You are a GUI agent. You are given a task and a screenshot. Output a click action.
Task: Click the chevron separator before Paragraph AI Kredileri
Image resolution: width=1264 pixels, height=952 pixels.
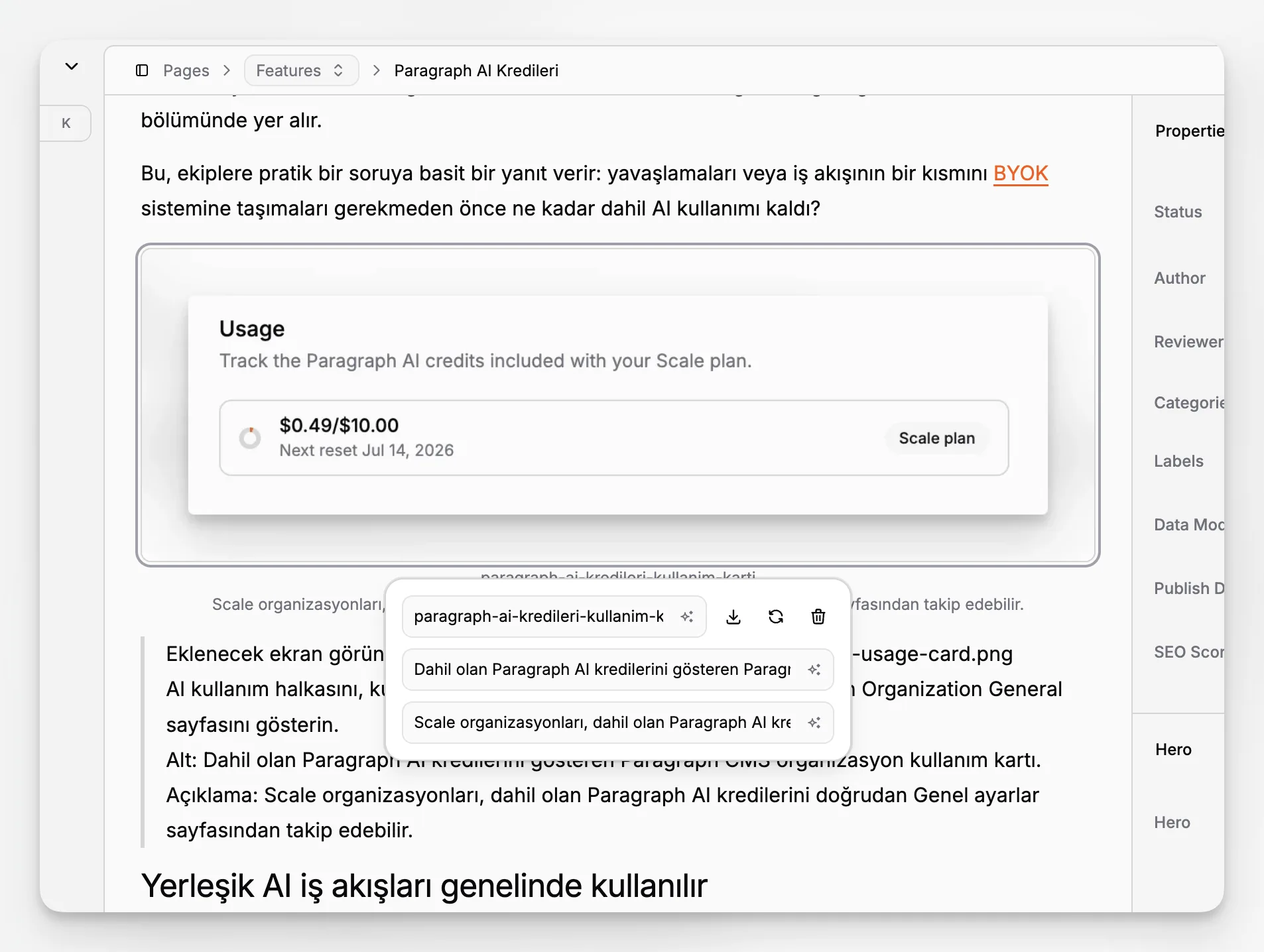point(377,70)
